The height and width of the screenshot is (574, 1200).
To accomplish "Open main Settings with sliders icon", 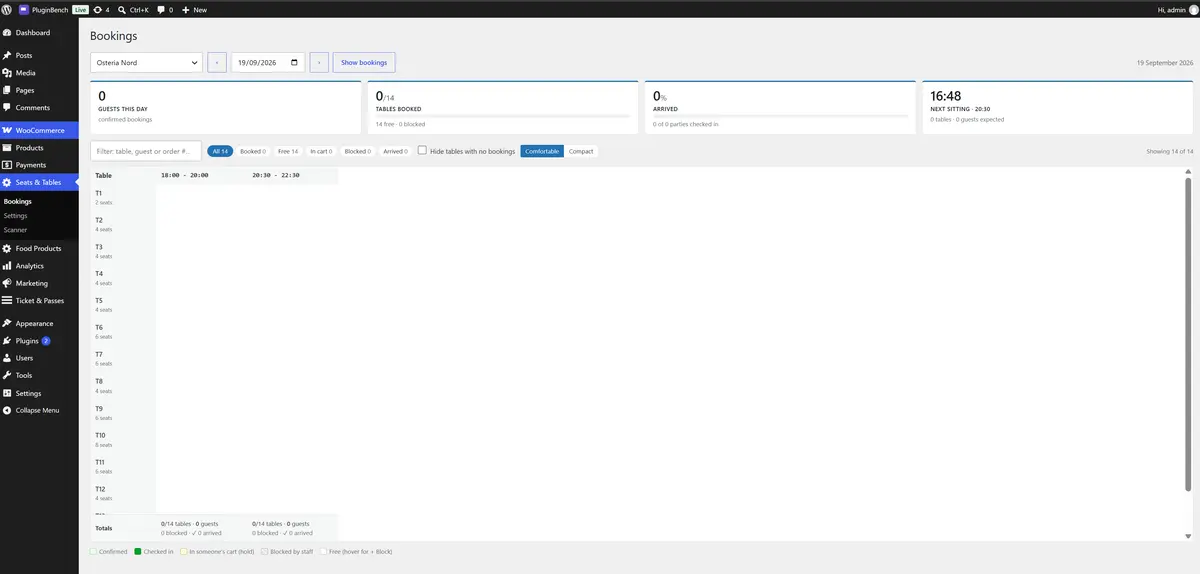I will 39,393.
